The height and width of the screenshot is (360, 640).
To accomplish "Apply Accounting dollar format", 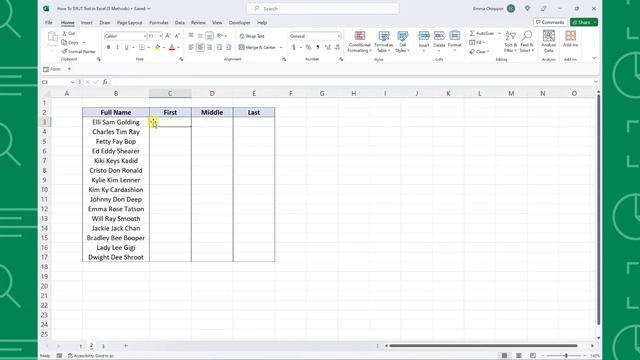I will pyautogui.click(x=293, y=47).
